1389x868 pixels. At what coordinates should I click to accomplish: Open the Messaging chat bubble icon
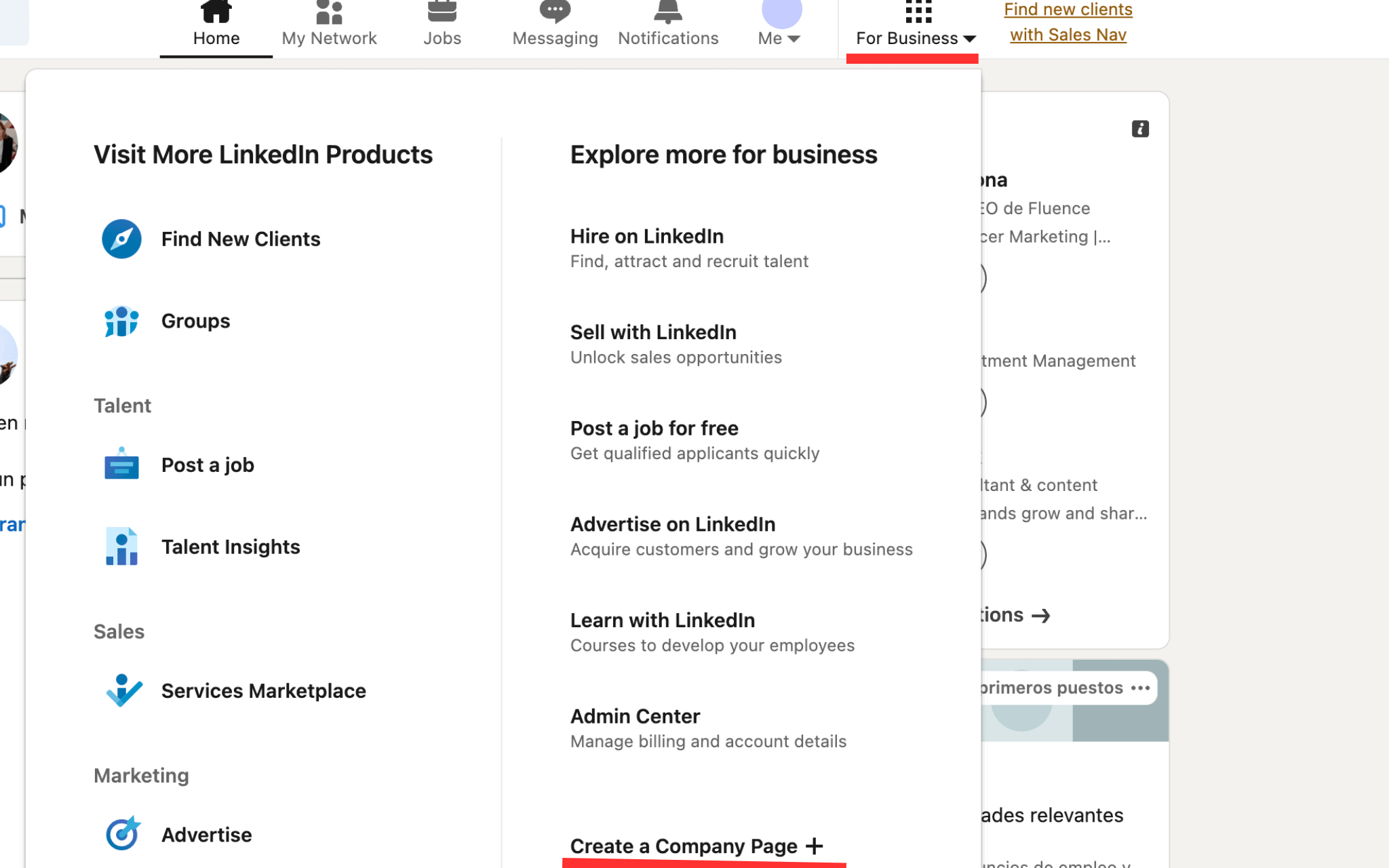555,11
